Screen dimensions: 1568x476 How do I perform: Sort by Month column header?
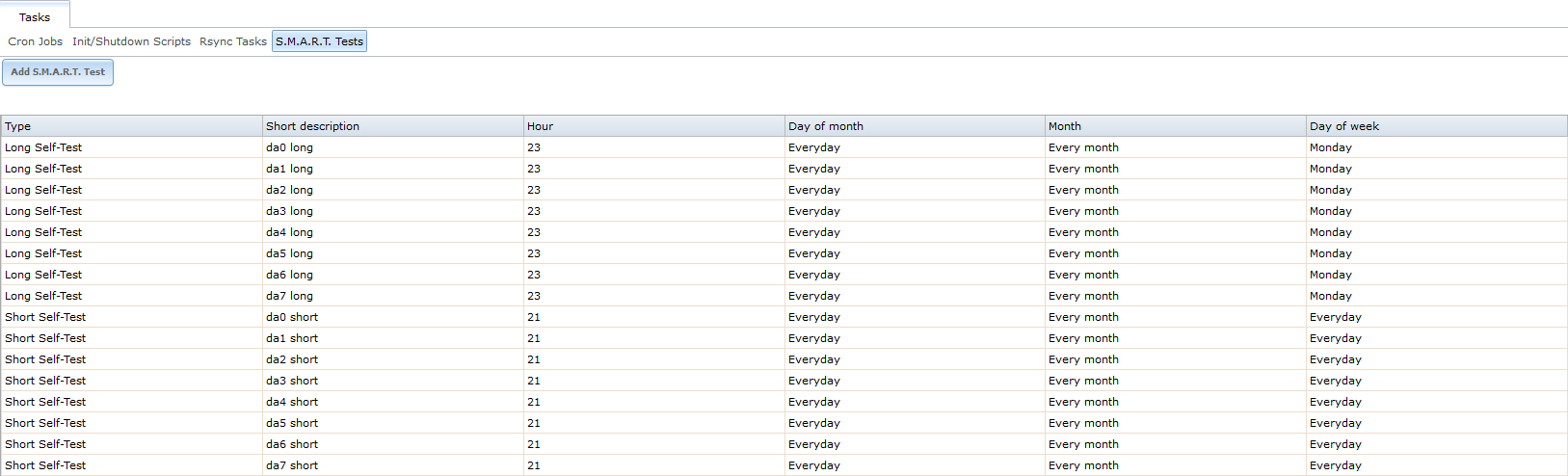click(1177, 126)
